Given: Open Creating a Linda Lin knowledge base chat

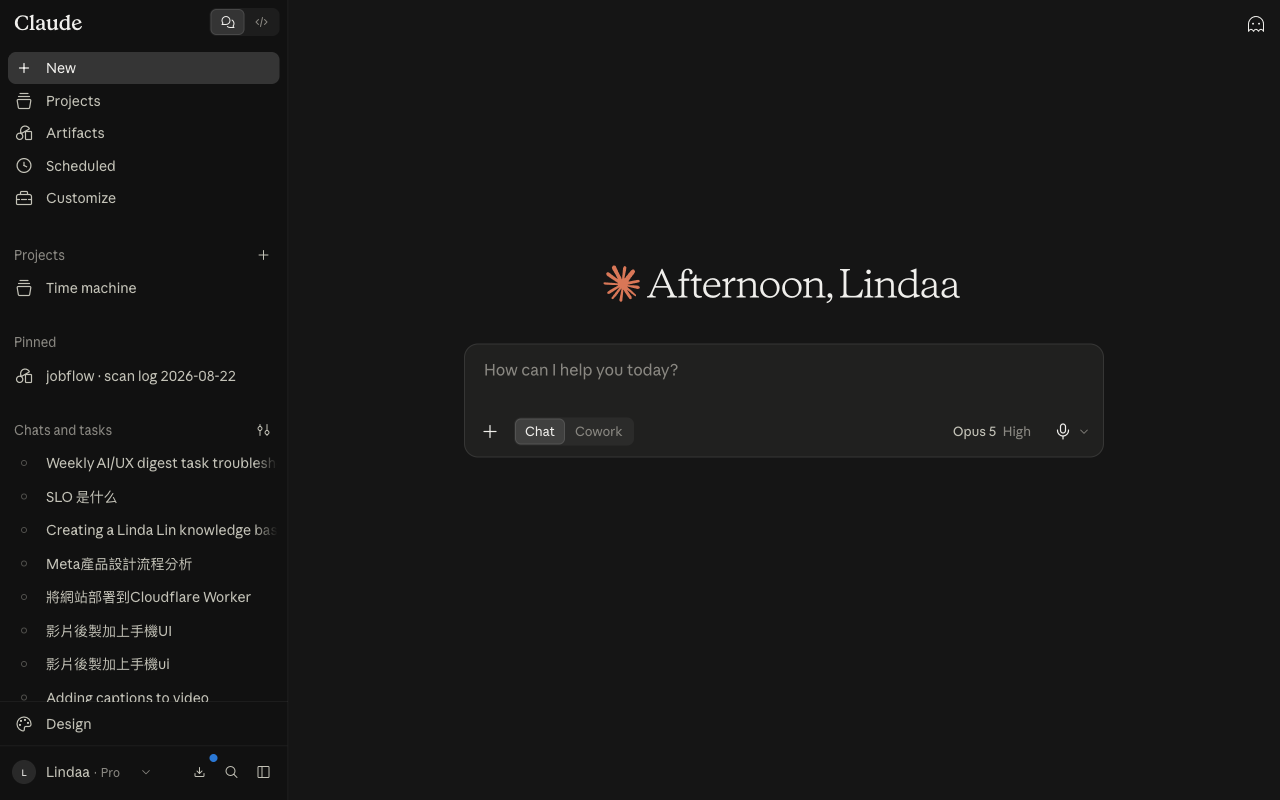Looking at the screenshot, I should point(143,530).
